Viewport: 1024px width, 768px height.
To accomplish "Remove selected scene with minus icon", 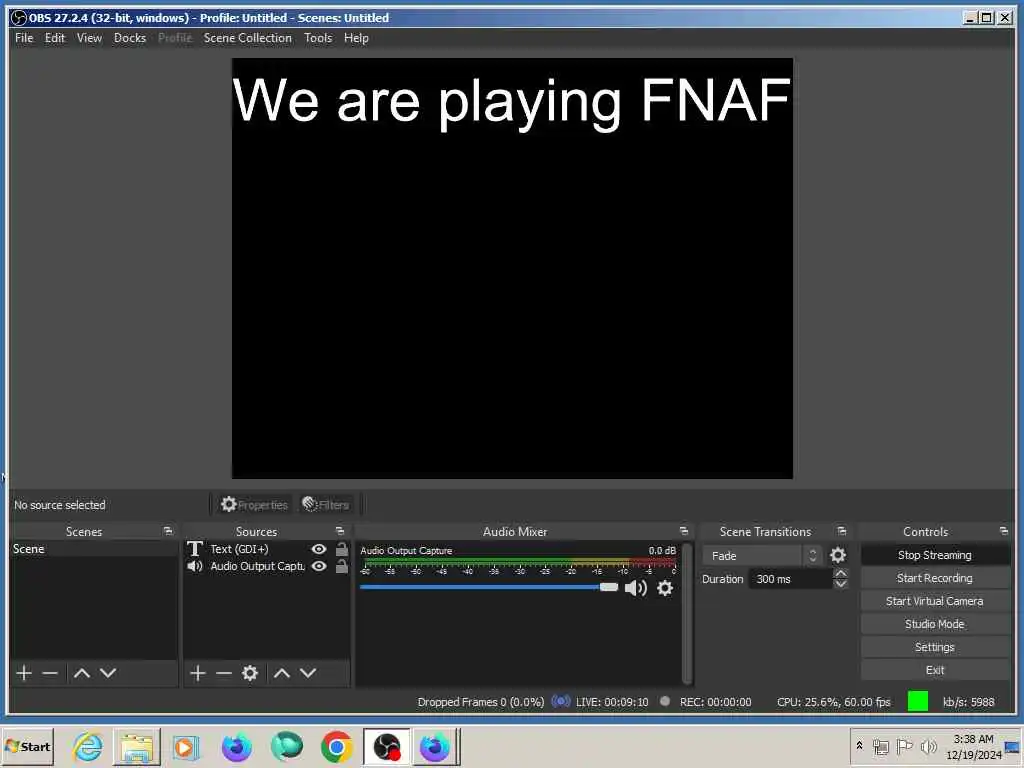I will coord(50,673).
